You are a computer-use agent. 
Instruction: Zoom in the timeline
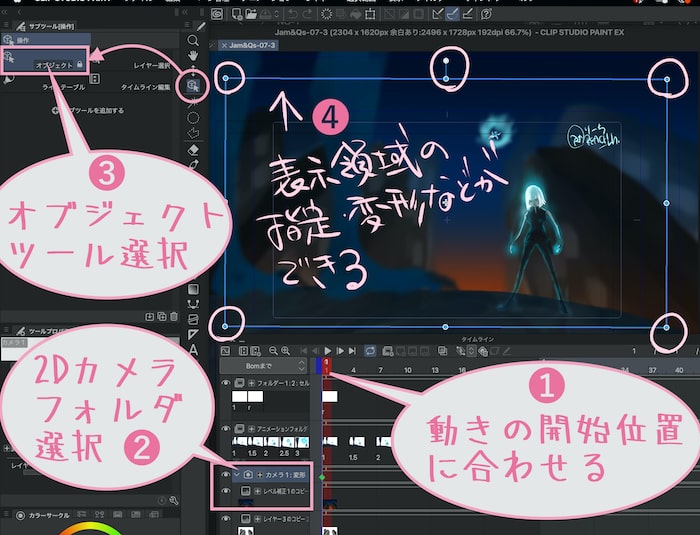click(285, 351)
